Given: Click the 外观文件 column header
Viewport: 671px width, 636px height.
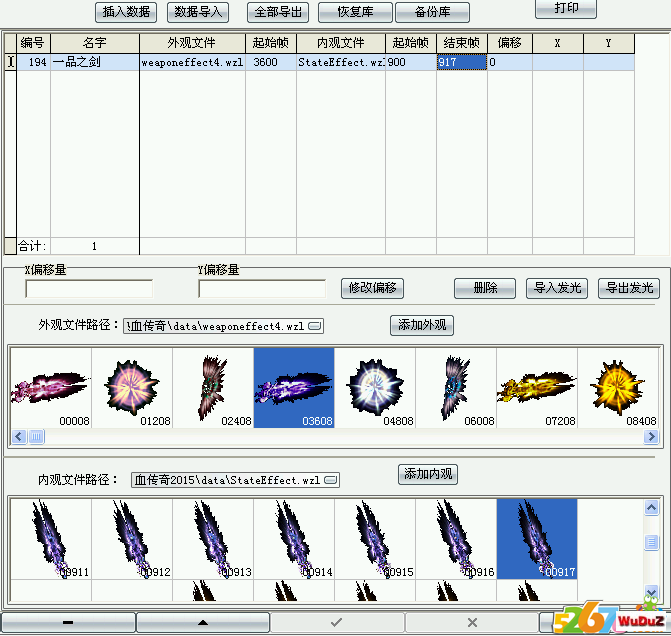Looking at the screenshot, I should (192, 43).
